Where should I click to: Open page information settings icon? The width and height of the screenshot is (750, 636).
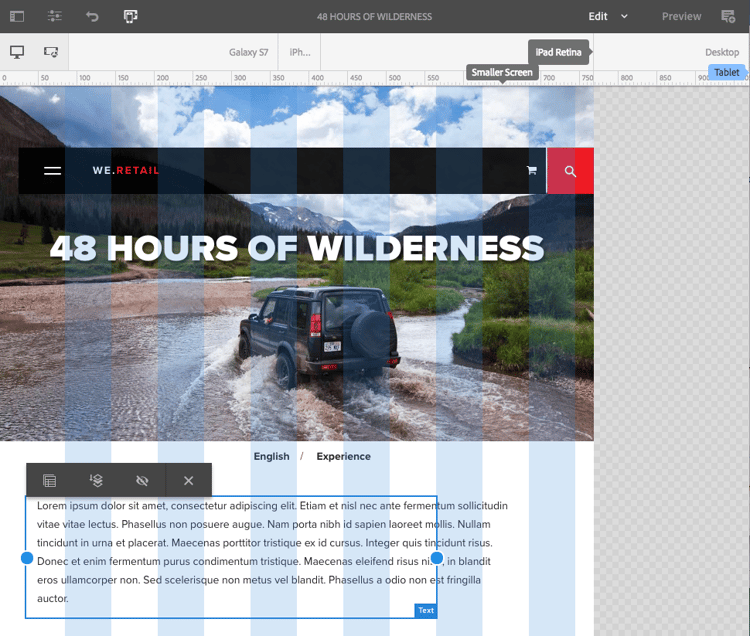point(55,16)
